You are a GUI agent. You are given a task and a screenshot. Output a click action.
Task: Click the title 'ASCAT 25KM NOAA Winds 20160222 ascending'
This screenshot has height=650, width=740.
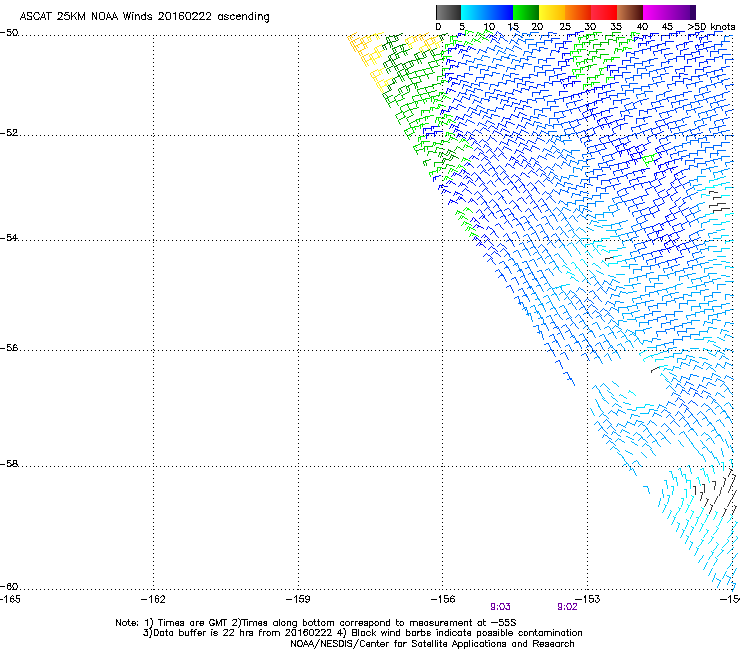[x=144, y=17]
